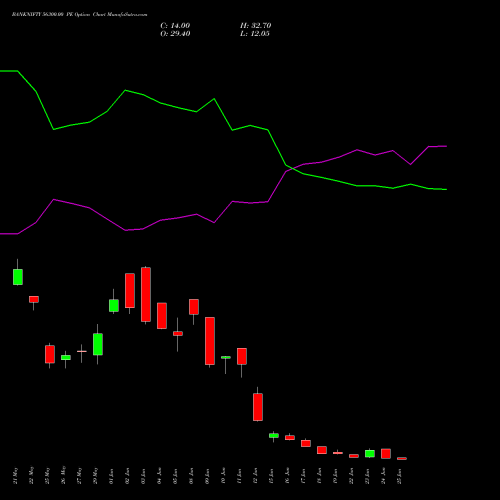
Task: Select the green candlestick above 01 Jun
Action: [x=114, y=305]
